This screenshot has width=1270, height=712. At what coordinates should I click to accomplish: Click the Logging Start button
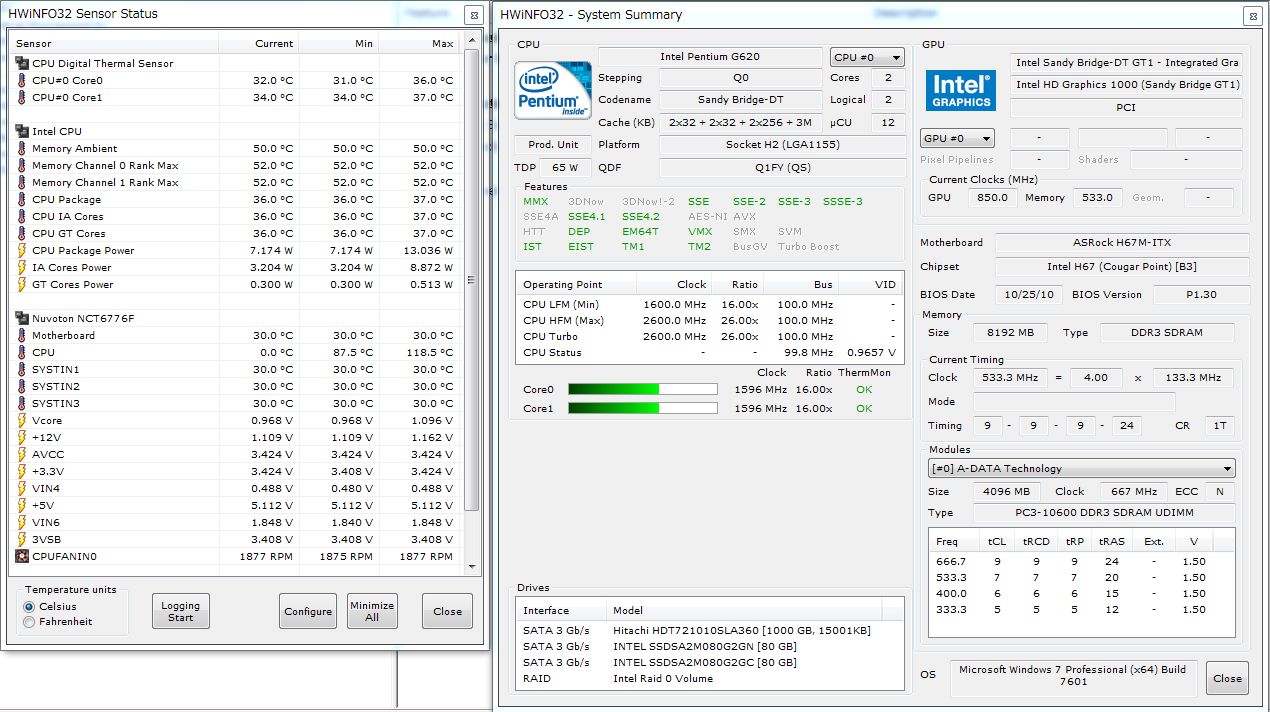181,611
